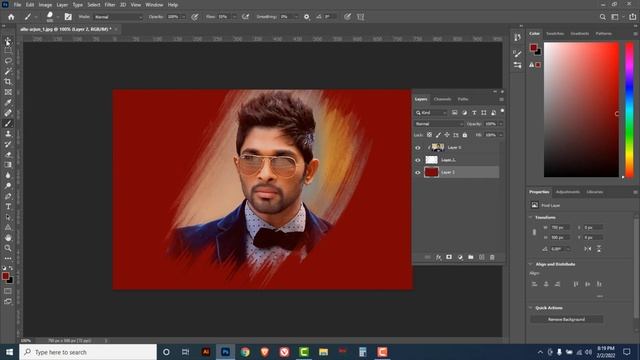Image resolution: width=640 pixels, height=360 pixels.
Task: Open the layer blend mode Normal dropdown
Action: (439, 124)
